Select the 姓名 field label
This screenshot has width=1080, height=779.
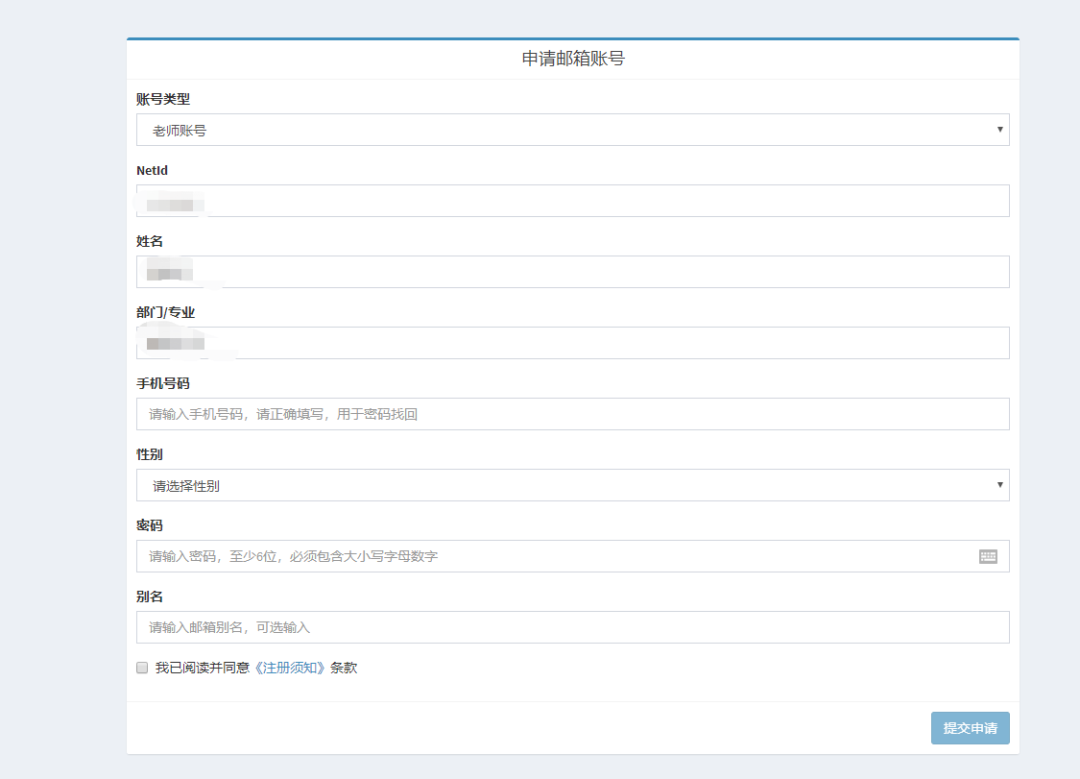pyautogui.click(x=149, y=241)
